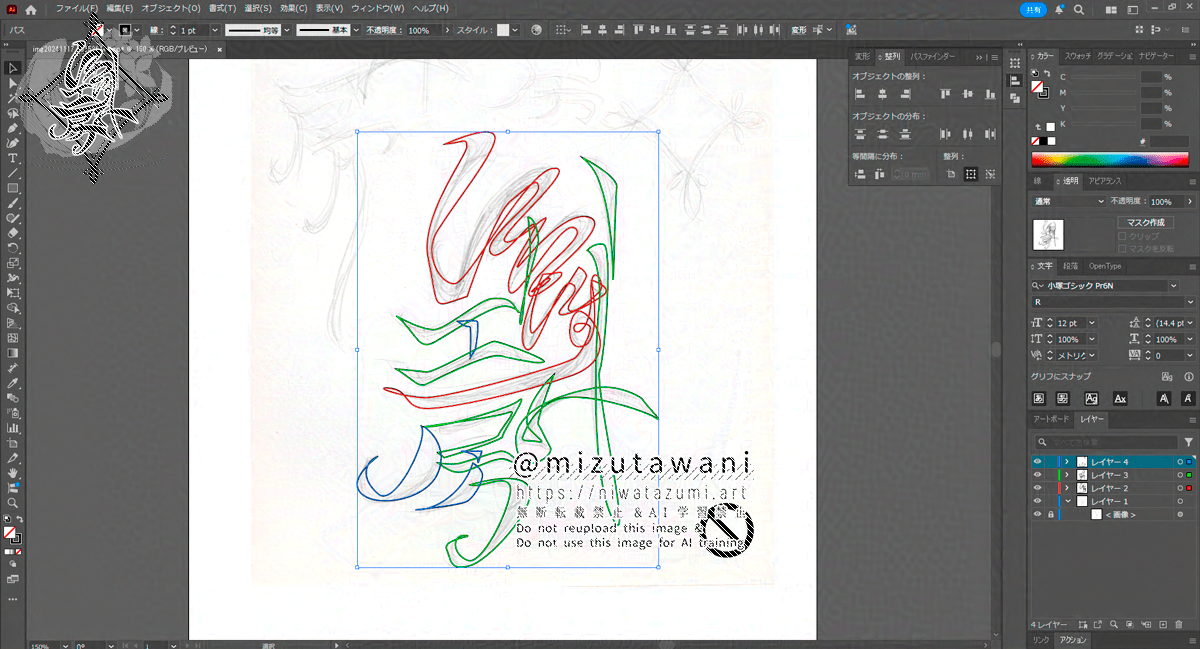The width and height of the screenshot is (1200, 649).
Task: Click the マスク作成 button
Action: (x=1144, y=222)
